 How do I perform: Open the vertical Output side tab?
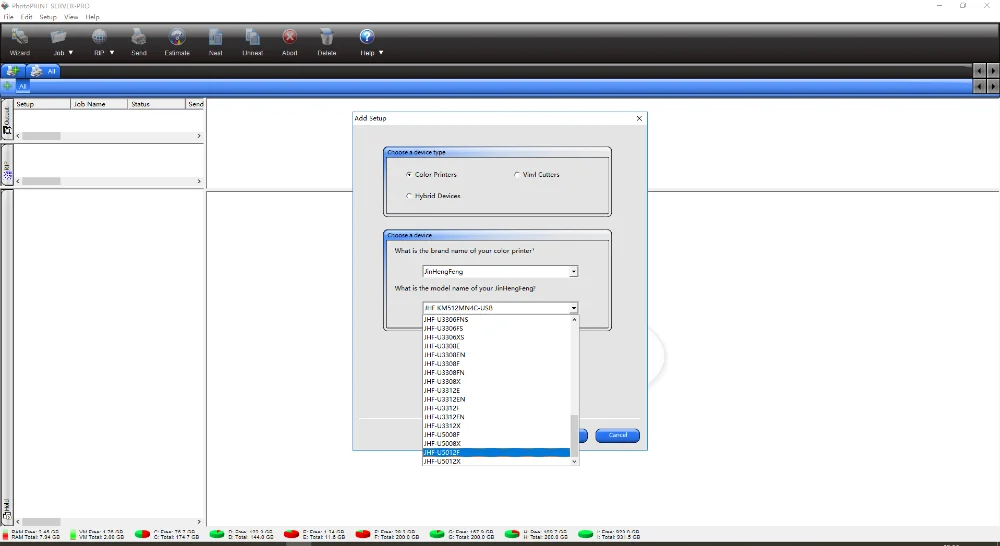tap(7, 121)
